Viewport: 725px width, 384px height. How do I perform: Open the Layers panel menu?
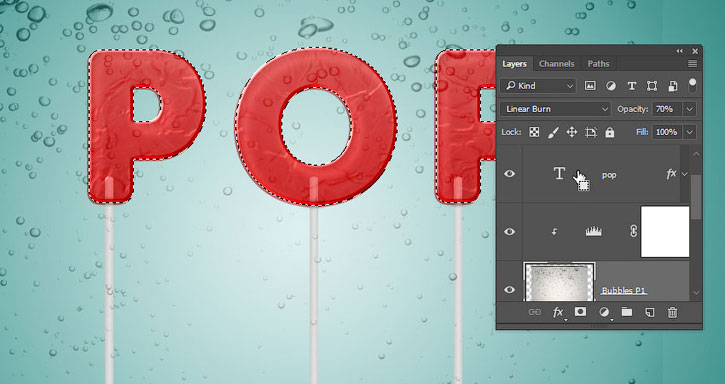[x=692, y=63]
